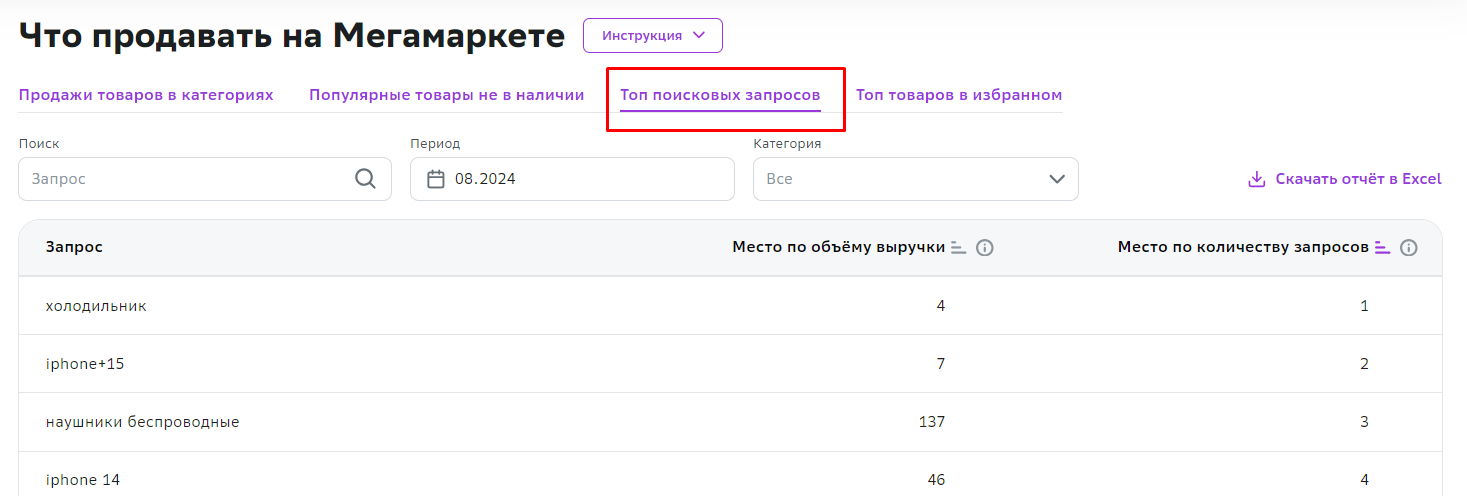The image size is (1467, 496).
Task: Switch to Популярные товары не в наличии tab
Action: pyautogui.click(x=447, y=95)
